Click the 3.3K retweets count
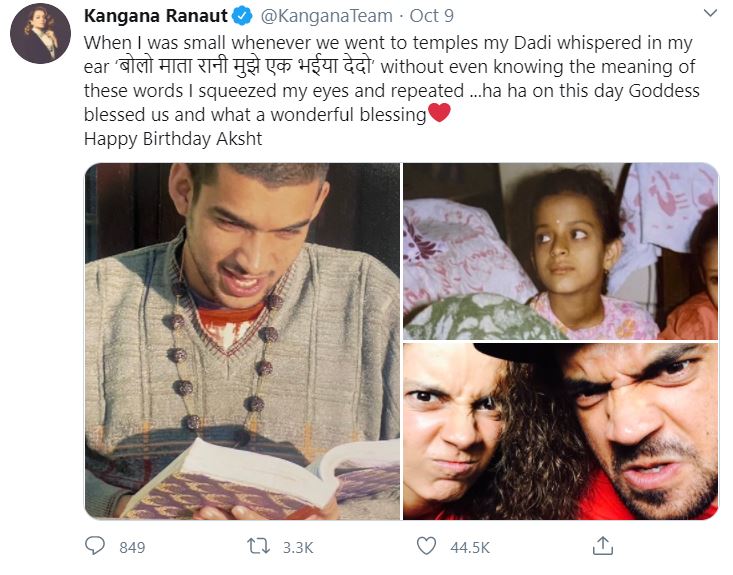This screenshot has width=733, height=575. point(298,547)
